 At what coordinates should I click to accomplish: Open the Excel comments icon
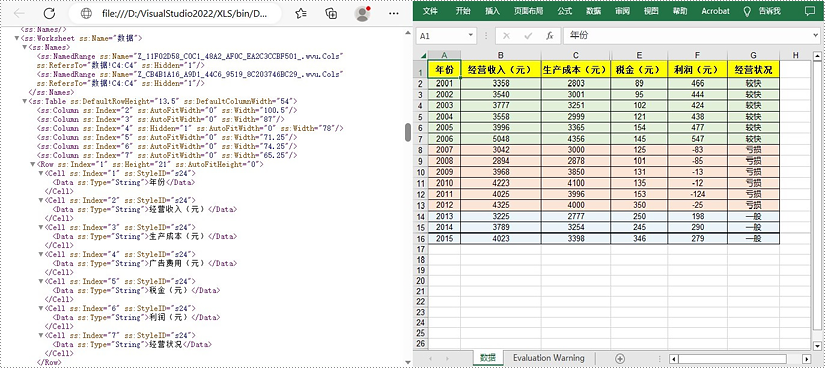click(x=809, y=11)
